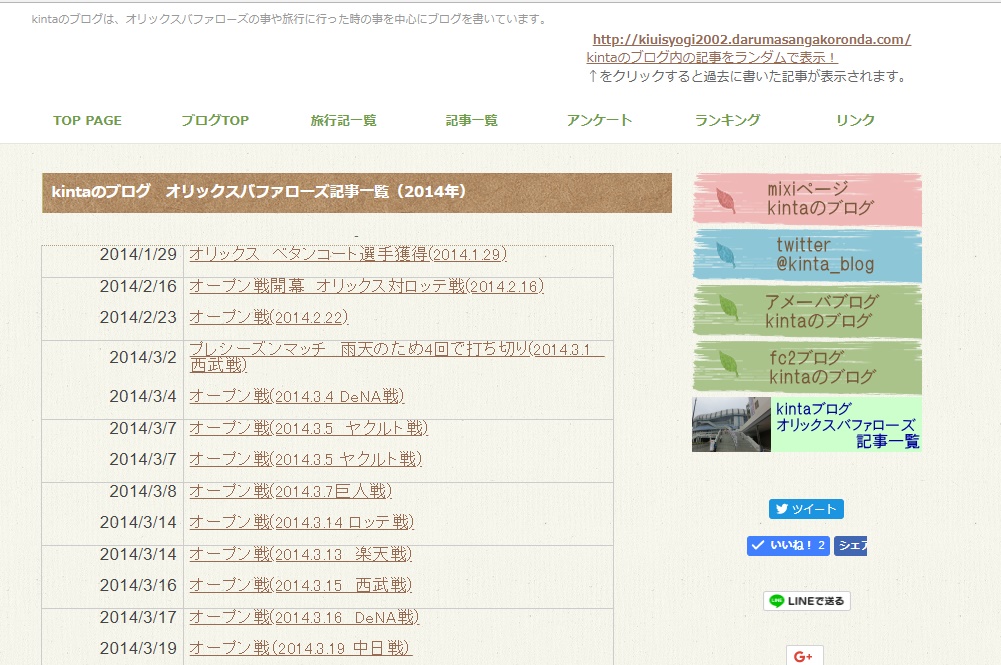Click the leaf icon on fc2ブログ banner

(x=728, y=364)
